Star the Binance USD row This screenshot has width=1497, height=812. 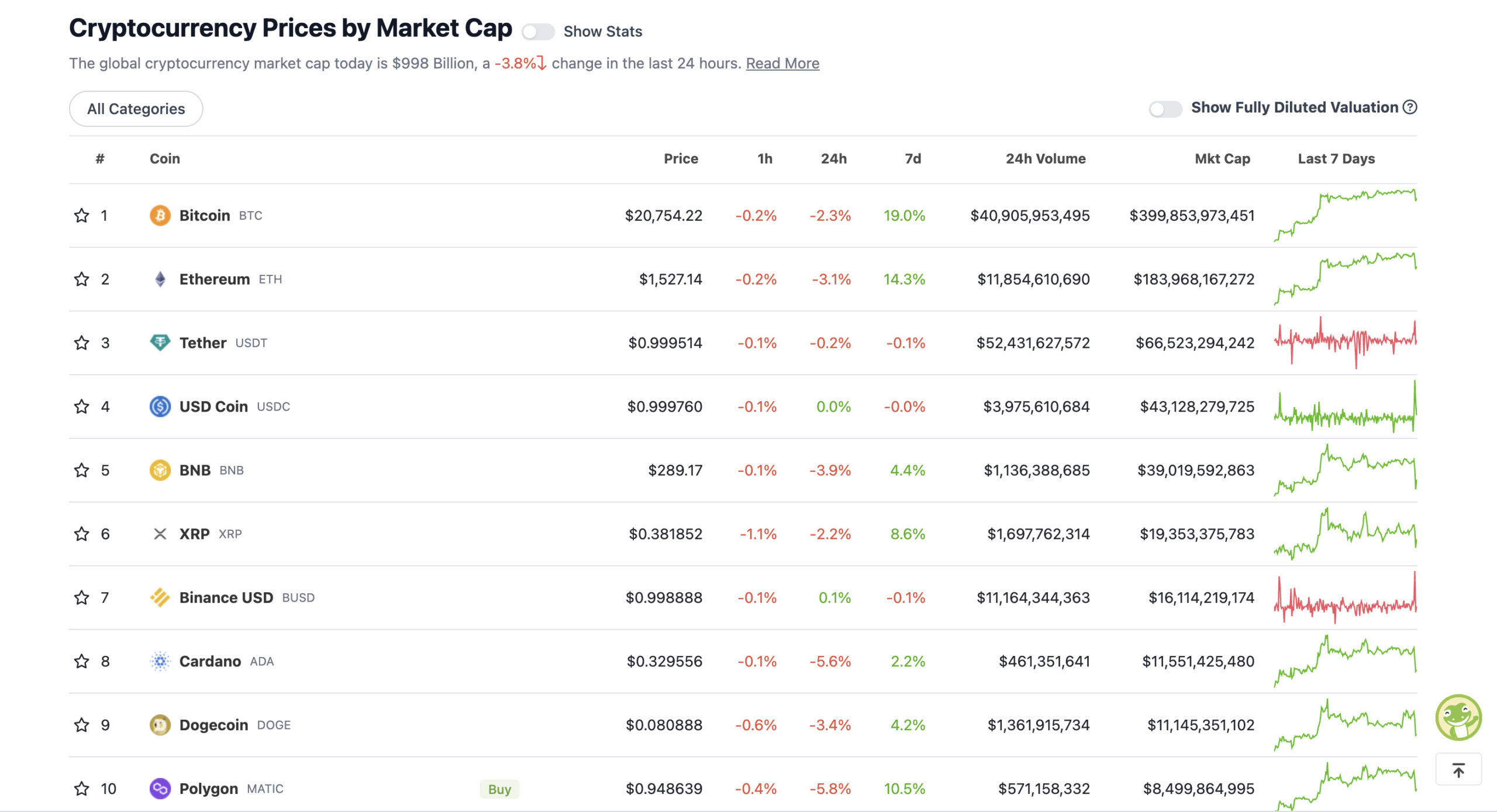(81, 598)
